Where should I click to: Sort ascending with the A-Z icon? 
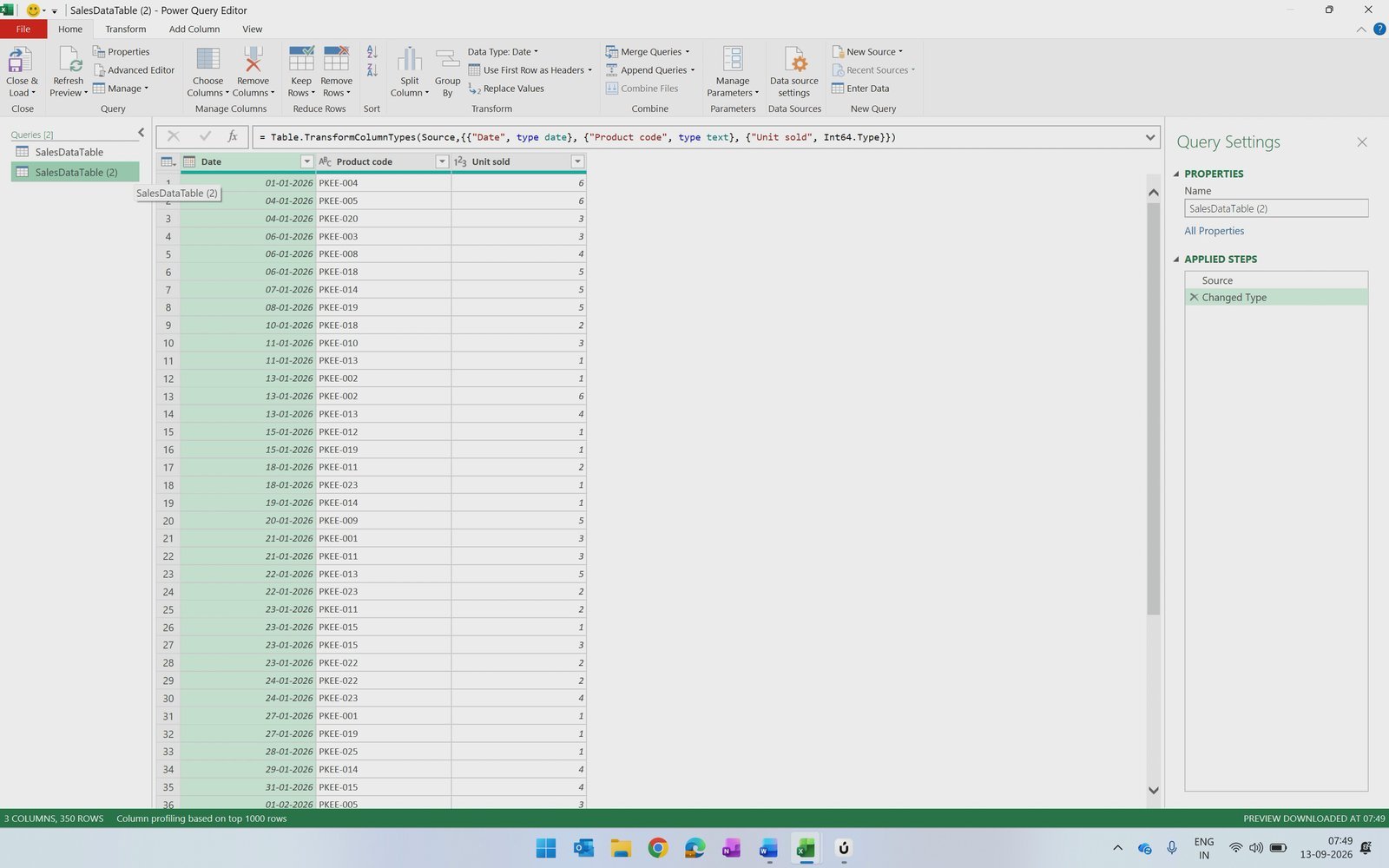pyautogui.click(x=372, y=52)
